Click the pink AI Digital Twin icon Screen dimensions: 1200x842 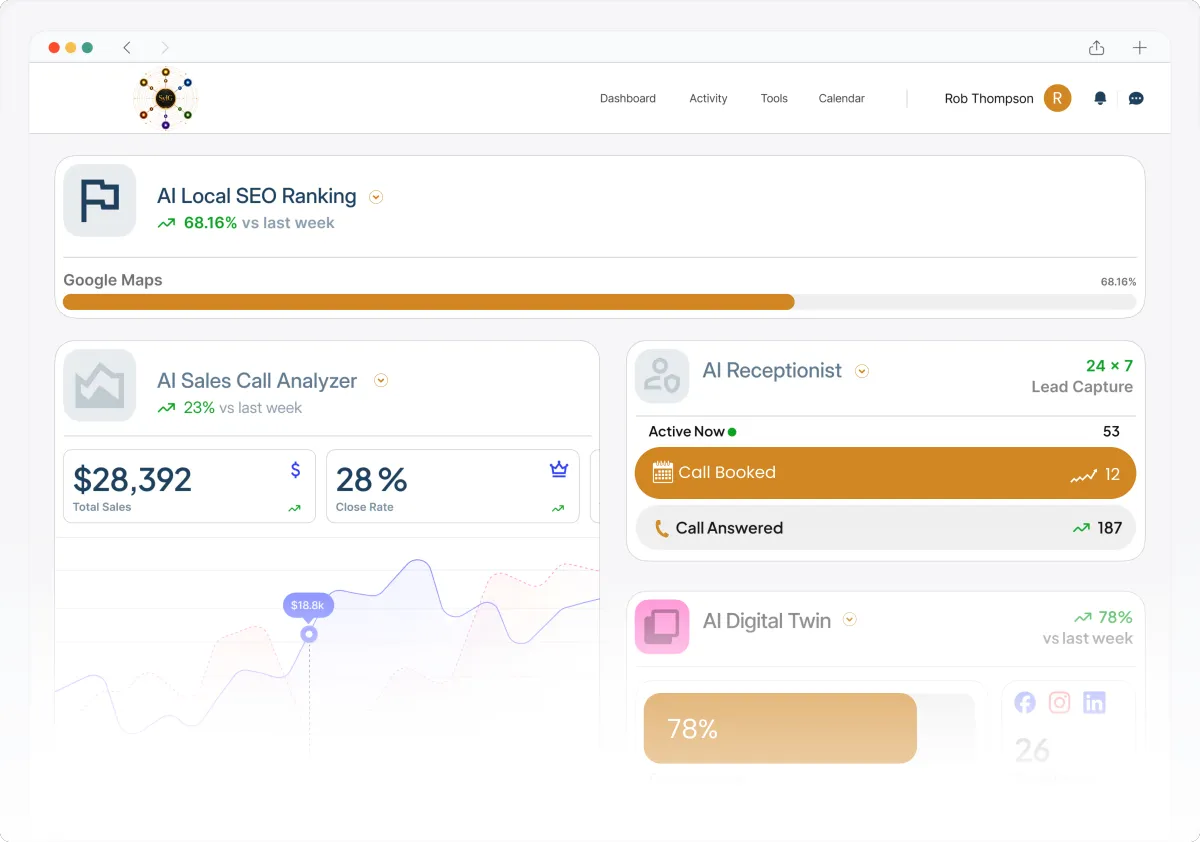[662, 627]
